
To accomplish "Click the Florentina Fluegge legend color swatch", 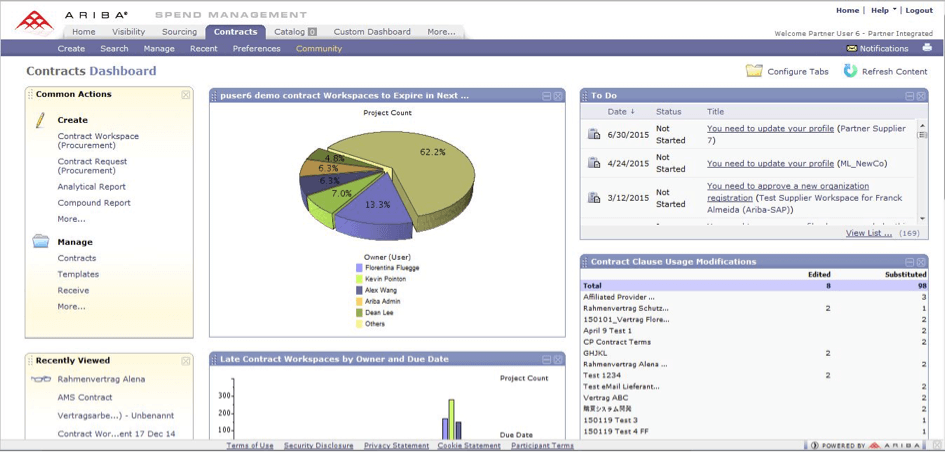I will point(360,268).
